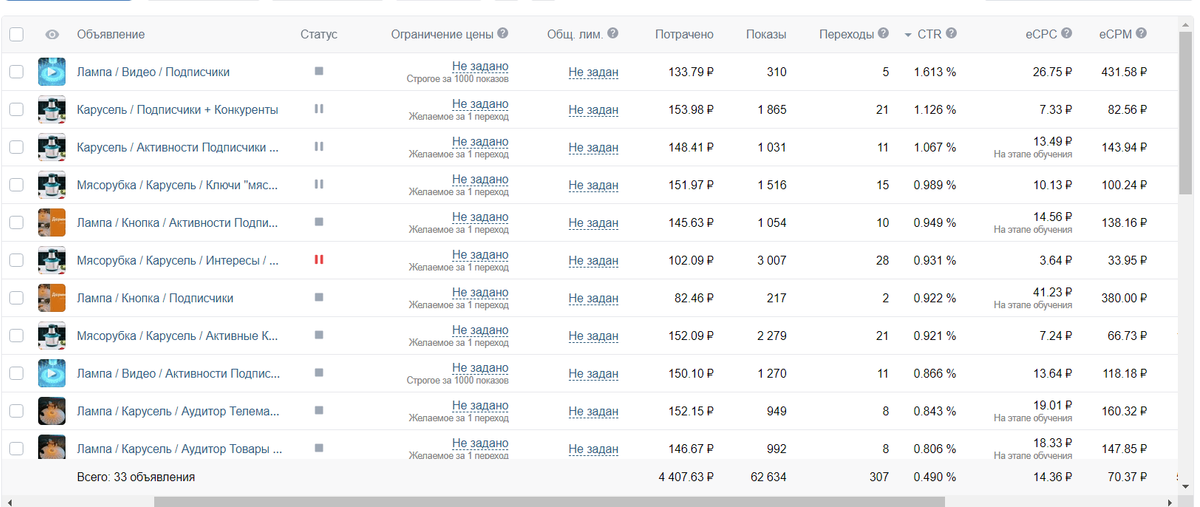Image resolution: width=1200 pixels, height=507 pixels.
Task: Click stopped icon of Лампа / Кнопка / Подписчики
Action: coord(319,297)
